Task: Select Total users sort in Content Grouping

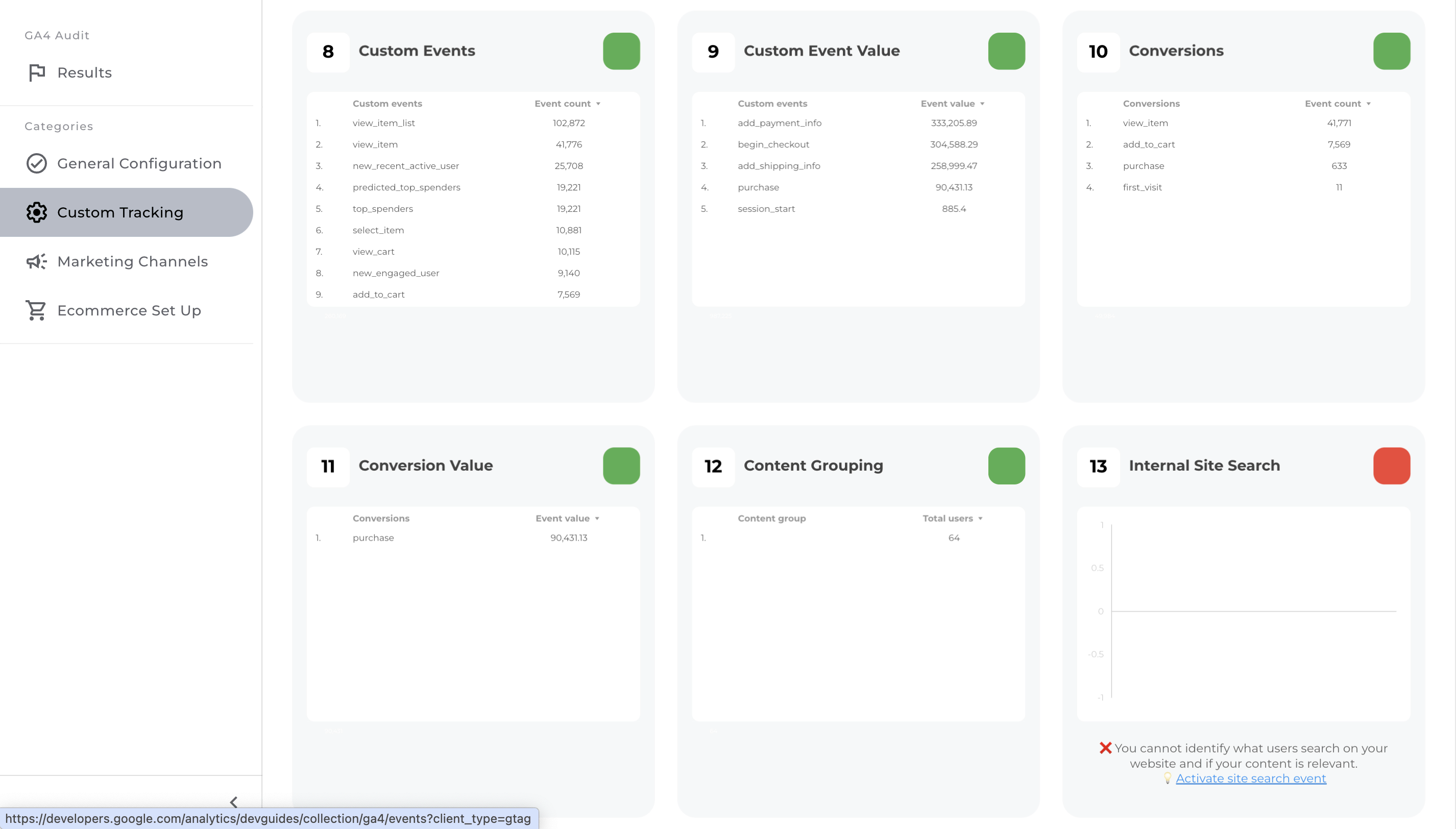Action: coord(951,518)
